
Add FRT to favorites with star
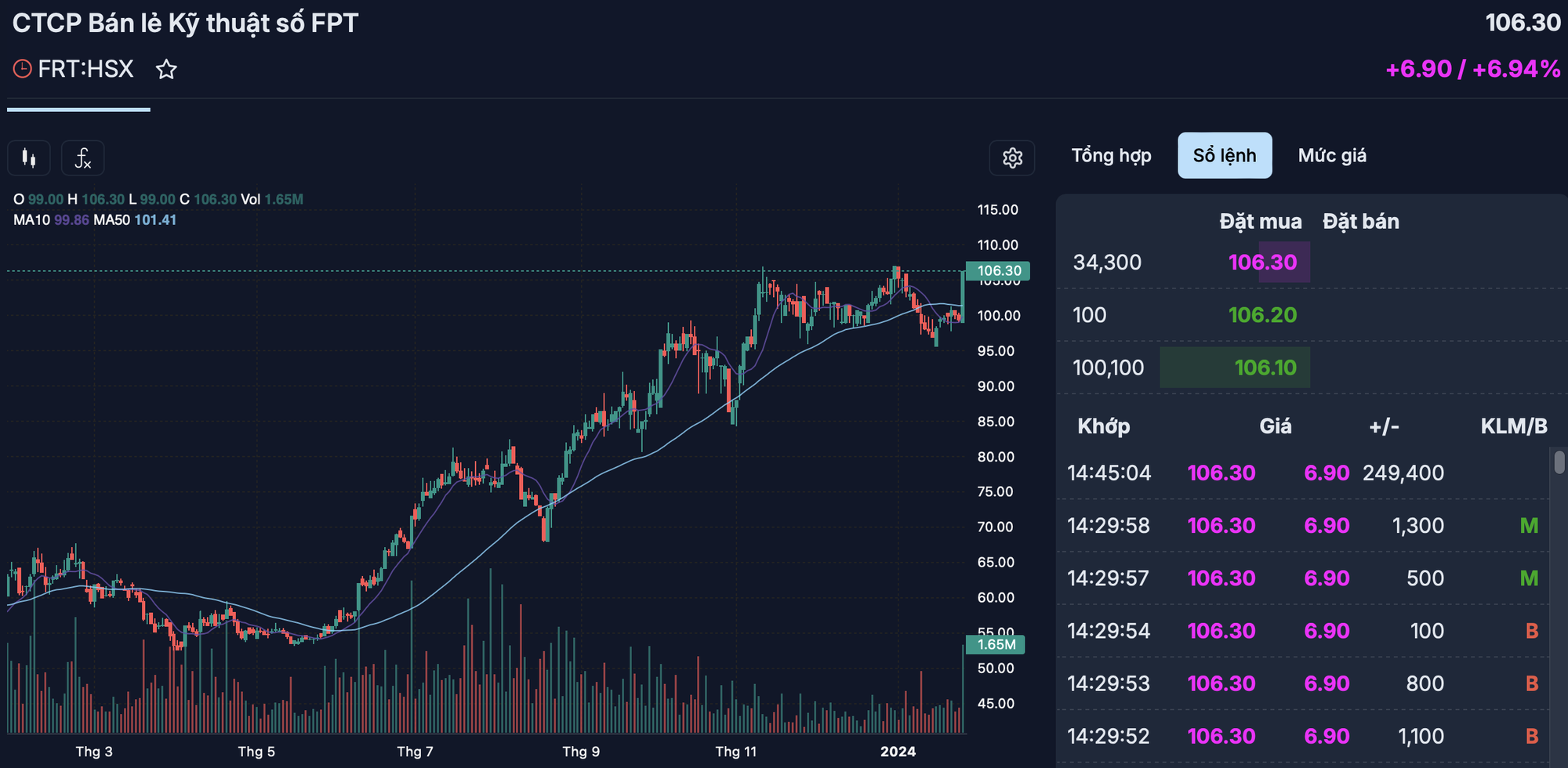click(166, 70)
